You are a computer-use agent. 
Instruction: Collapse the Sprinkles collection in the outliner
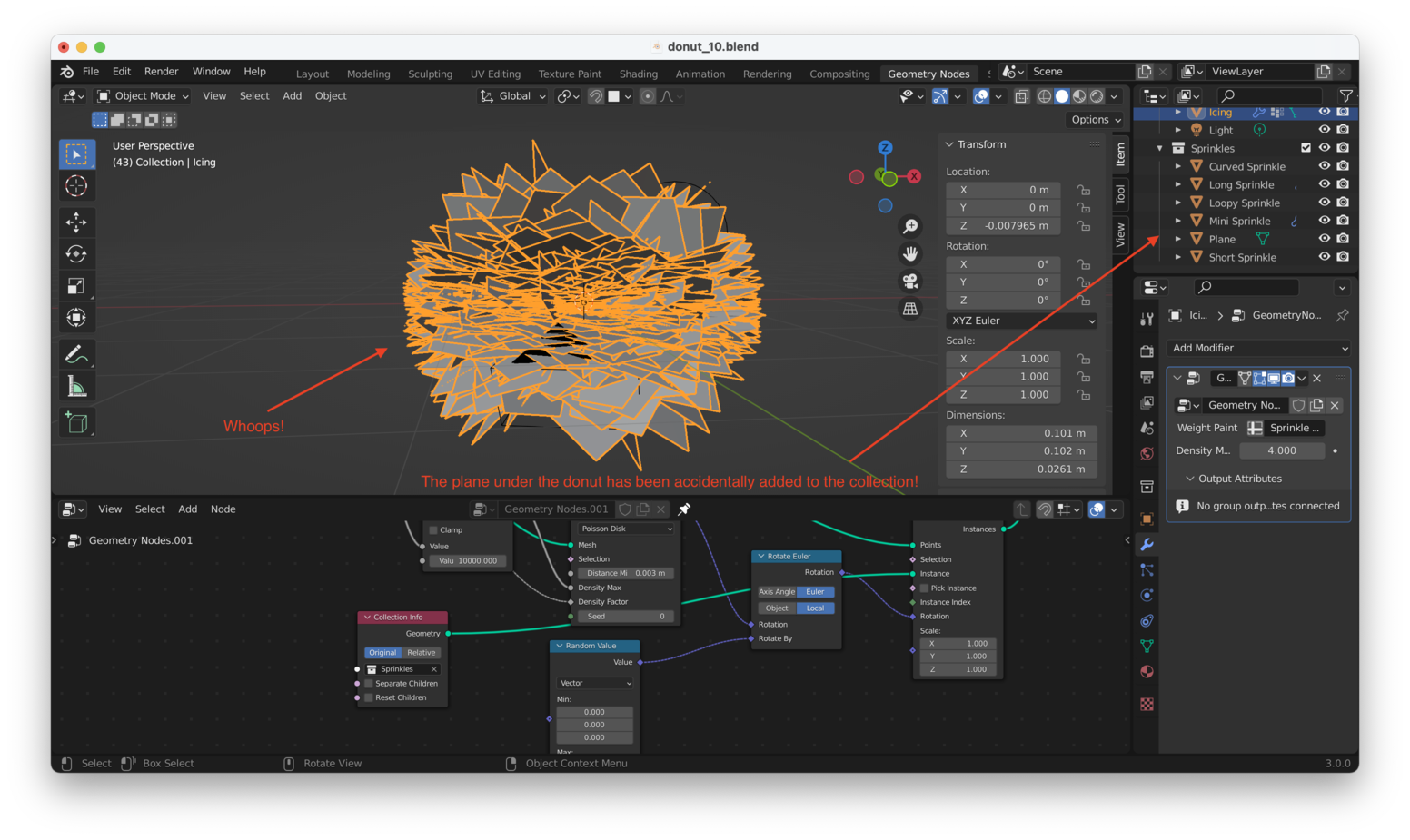(x=1159, y=148)
